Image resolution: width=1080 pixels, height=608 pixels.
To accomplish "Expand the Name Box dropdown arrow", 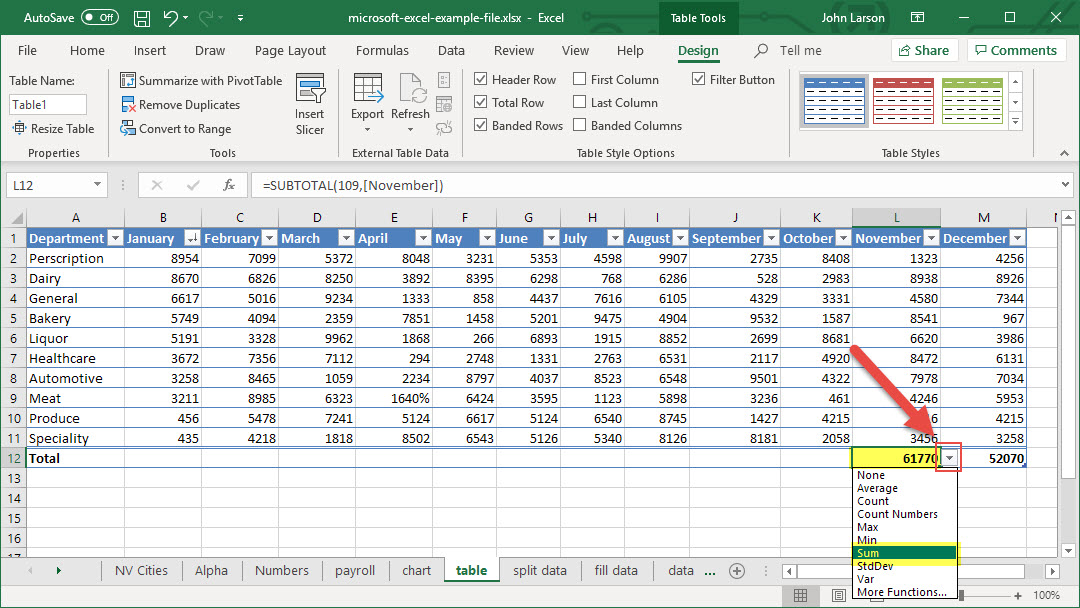I will tap(97, 185).
